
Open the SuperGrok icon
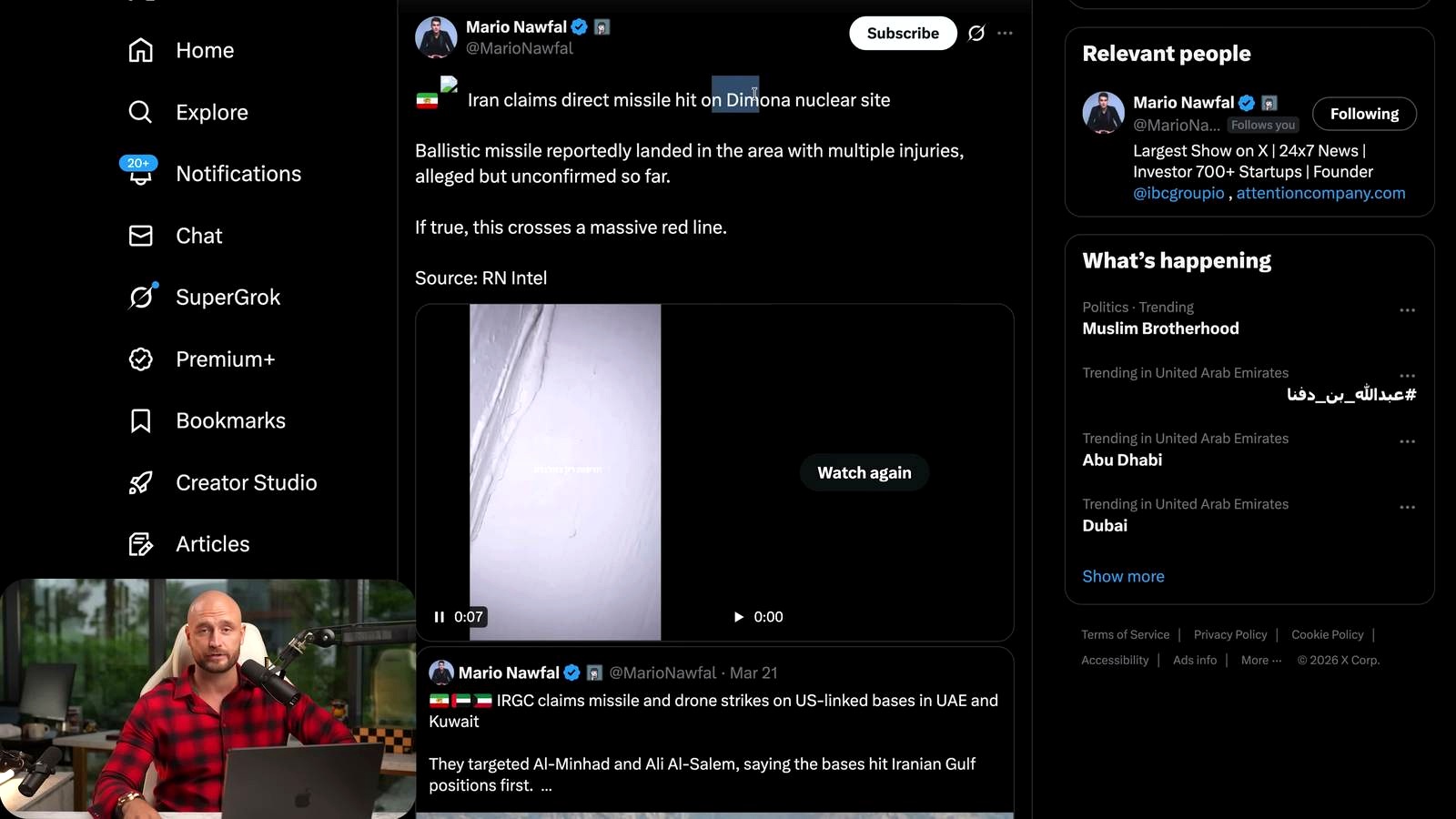click(140, 297)
